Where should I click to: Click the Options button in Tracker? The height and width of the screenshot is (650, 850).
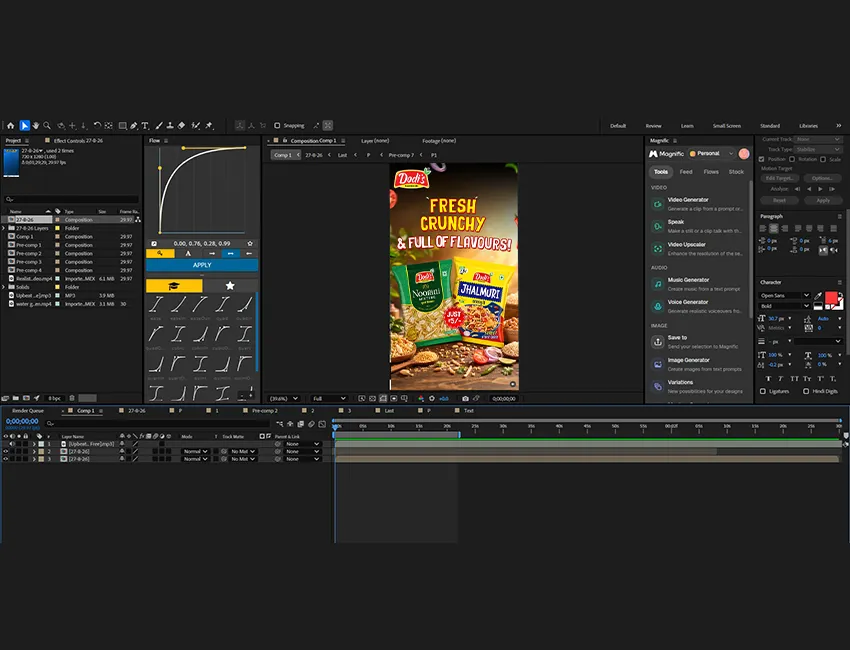[x=822, y=178]
